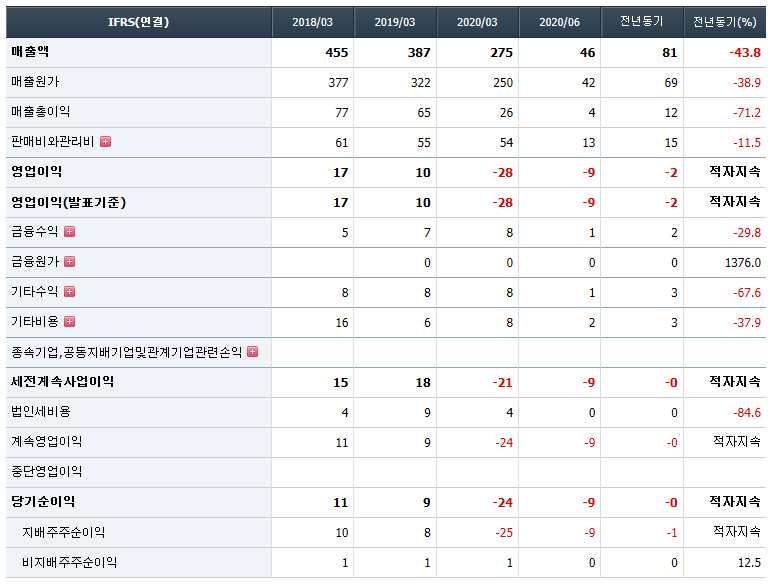Click 매출원가 change value -38.9
Image resolution: width=774 pixels, height=585 pixels.
(747, 82)
